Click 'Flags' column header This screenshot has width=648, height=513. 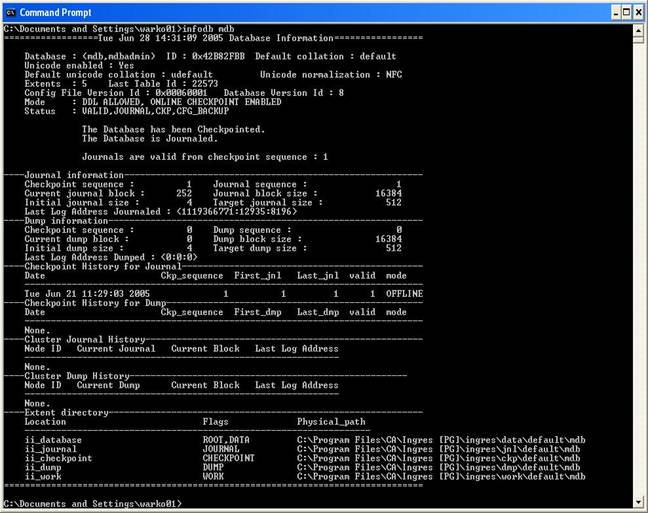[x=215, y=422]
